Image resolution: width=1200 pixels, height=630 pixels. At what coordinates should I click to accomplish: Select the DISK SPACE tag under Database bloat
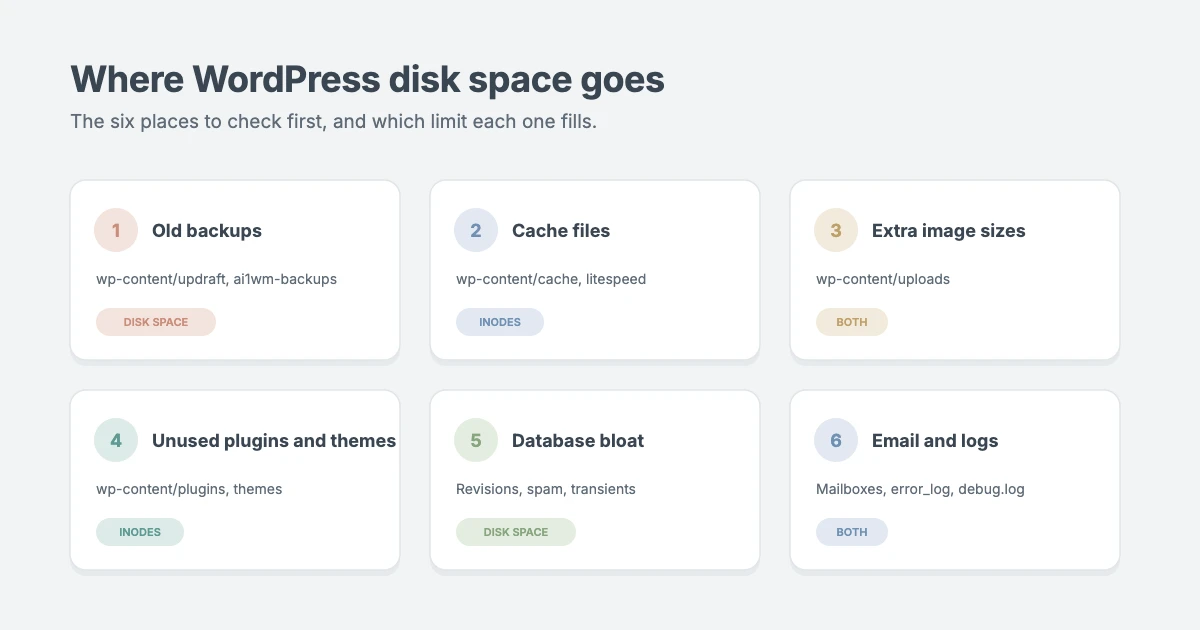pyautogui.click(x=516, y=532)
